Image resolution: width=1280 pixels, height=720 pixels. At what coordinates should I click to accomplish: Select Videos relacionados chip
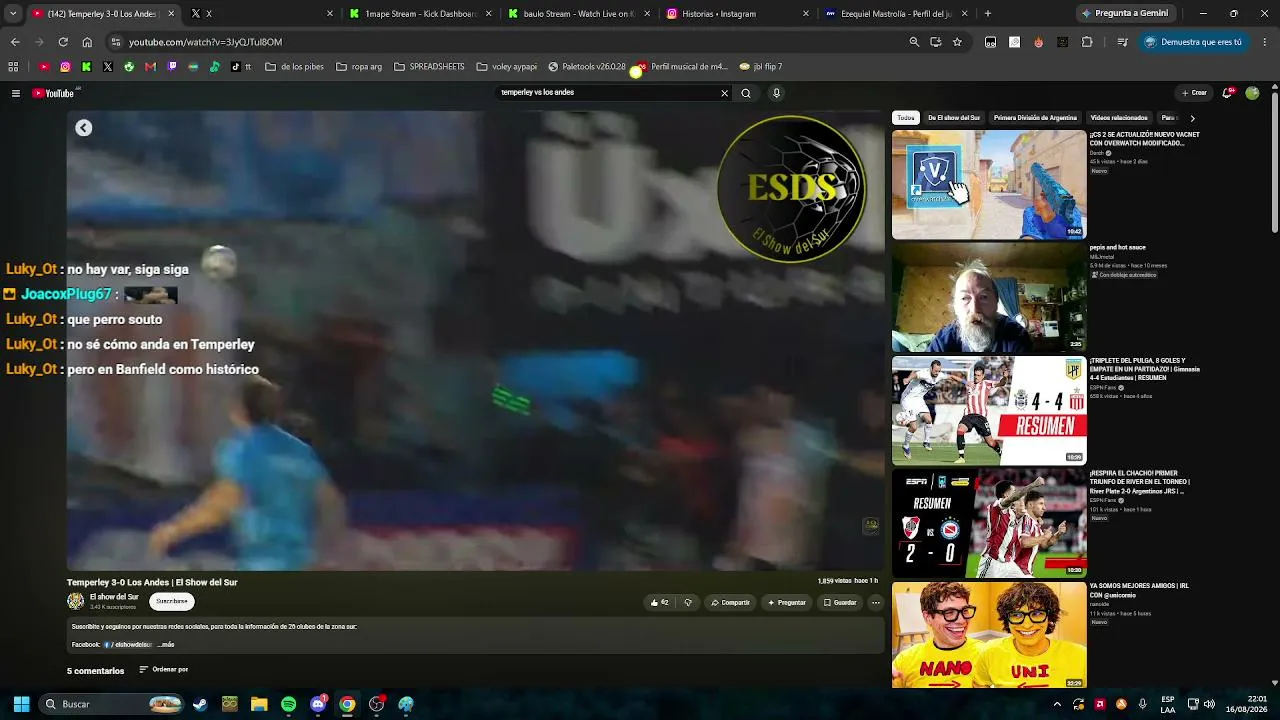click(x=1119, y=118)
